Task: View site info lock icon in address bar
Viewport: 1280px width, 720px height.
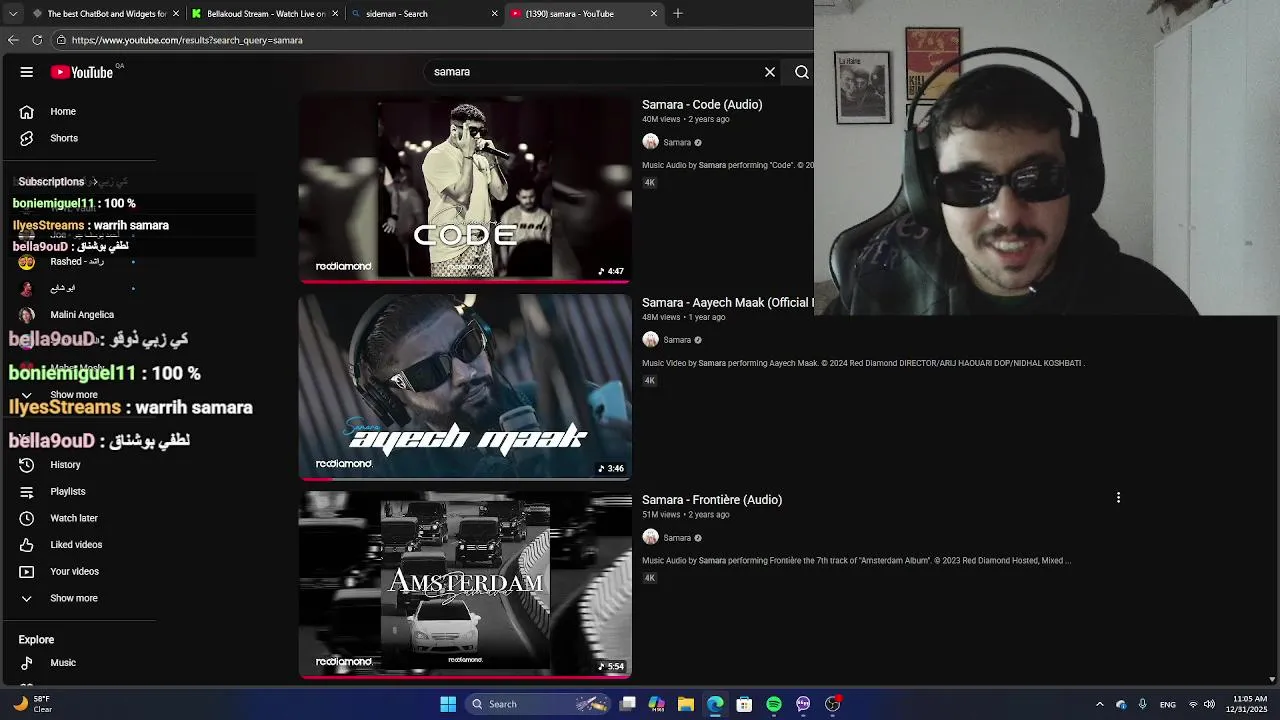Action: pos(61,40)
